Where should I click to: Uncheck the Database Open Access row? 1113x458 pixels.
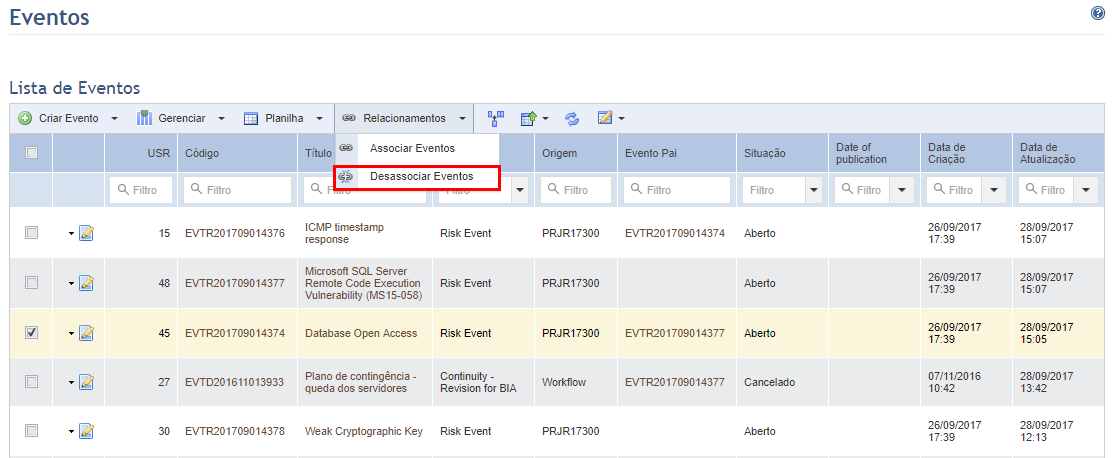pos(31,332)
